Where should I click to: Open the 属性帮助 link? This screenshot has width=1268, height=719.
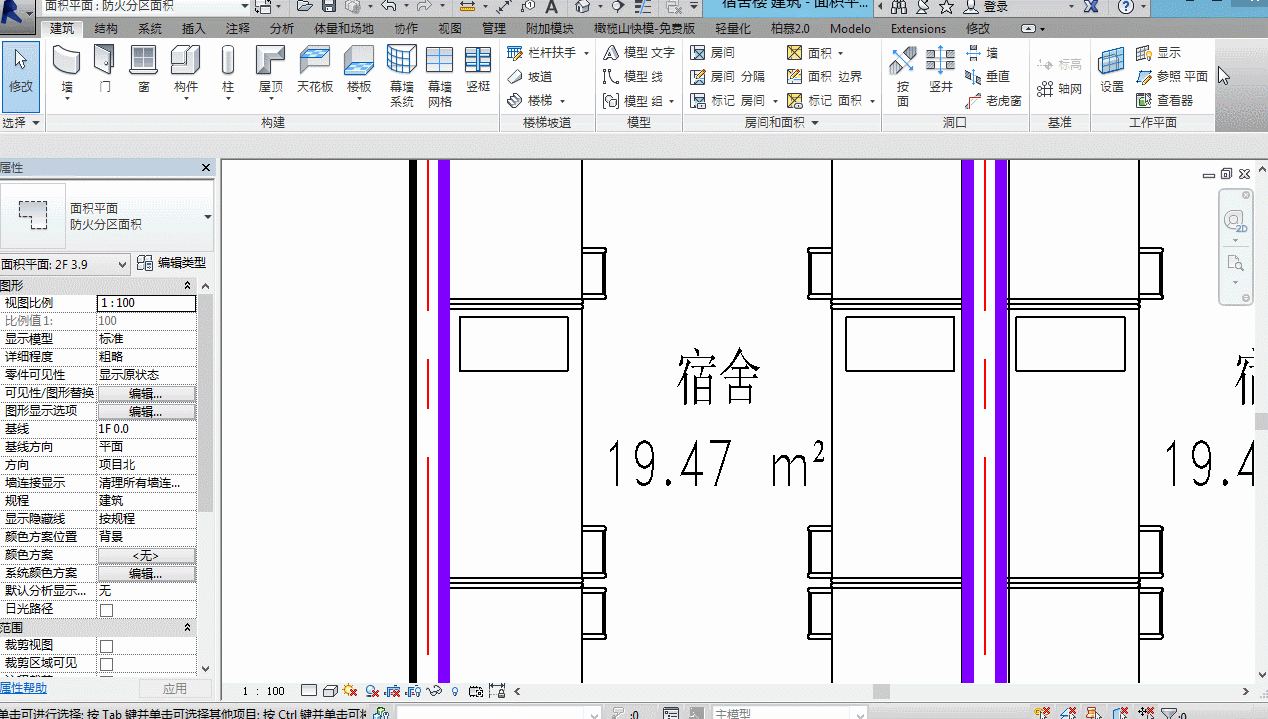23,688
